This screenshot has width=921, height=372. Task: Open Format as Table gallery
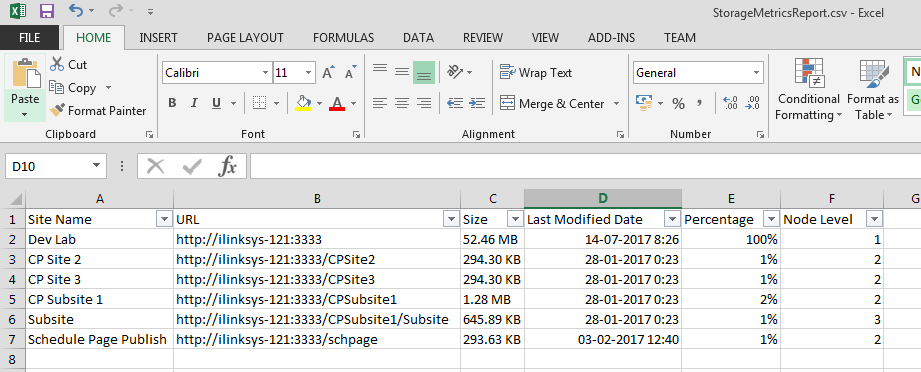pos(873,89)
